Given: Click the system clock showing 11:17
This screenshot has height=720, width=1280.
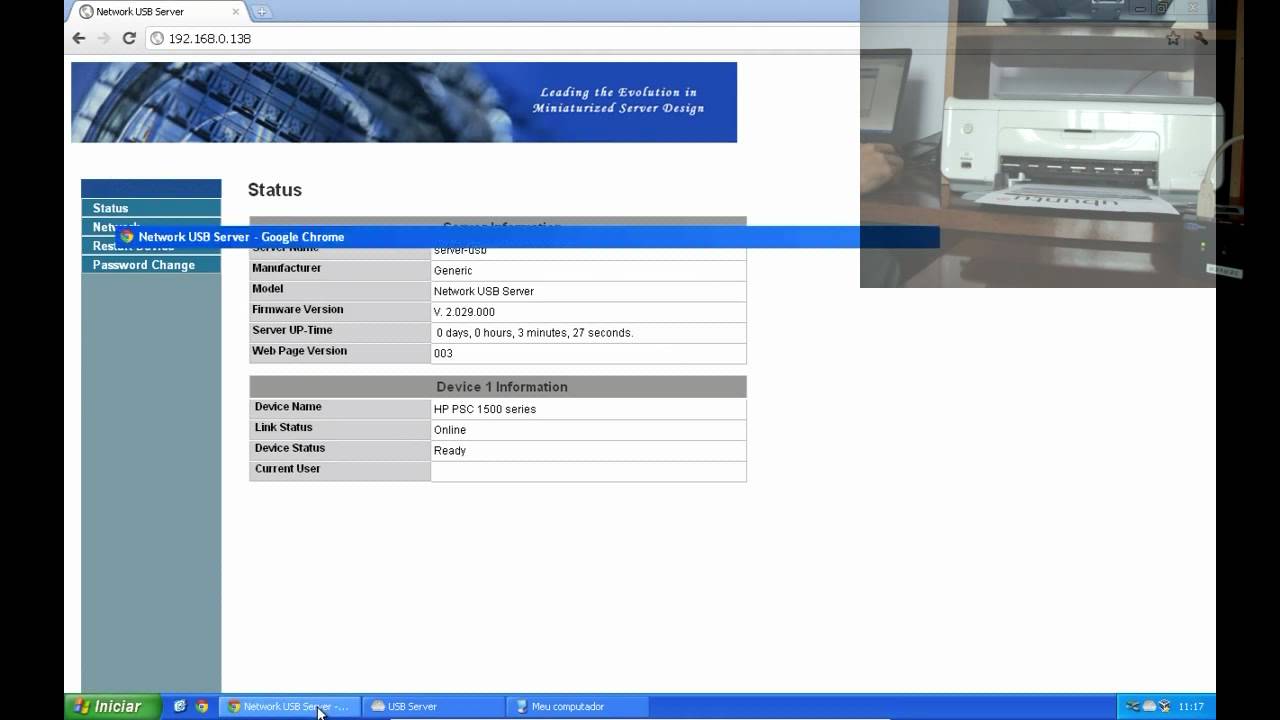Looking at the screenshot, I should pyautogui.click(x=1191, y=706).
